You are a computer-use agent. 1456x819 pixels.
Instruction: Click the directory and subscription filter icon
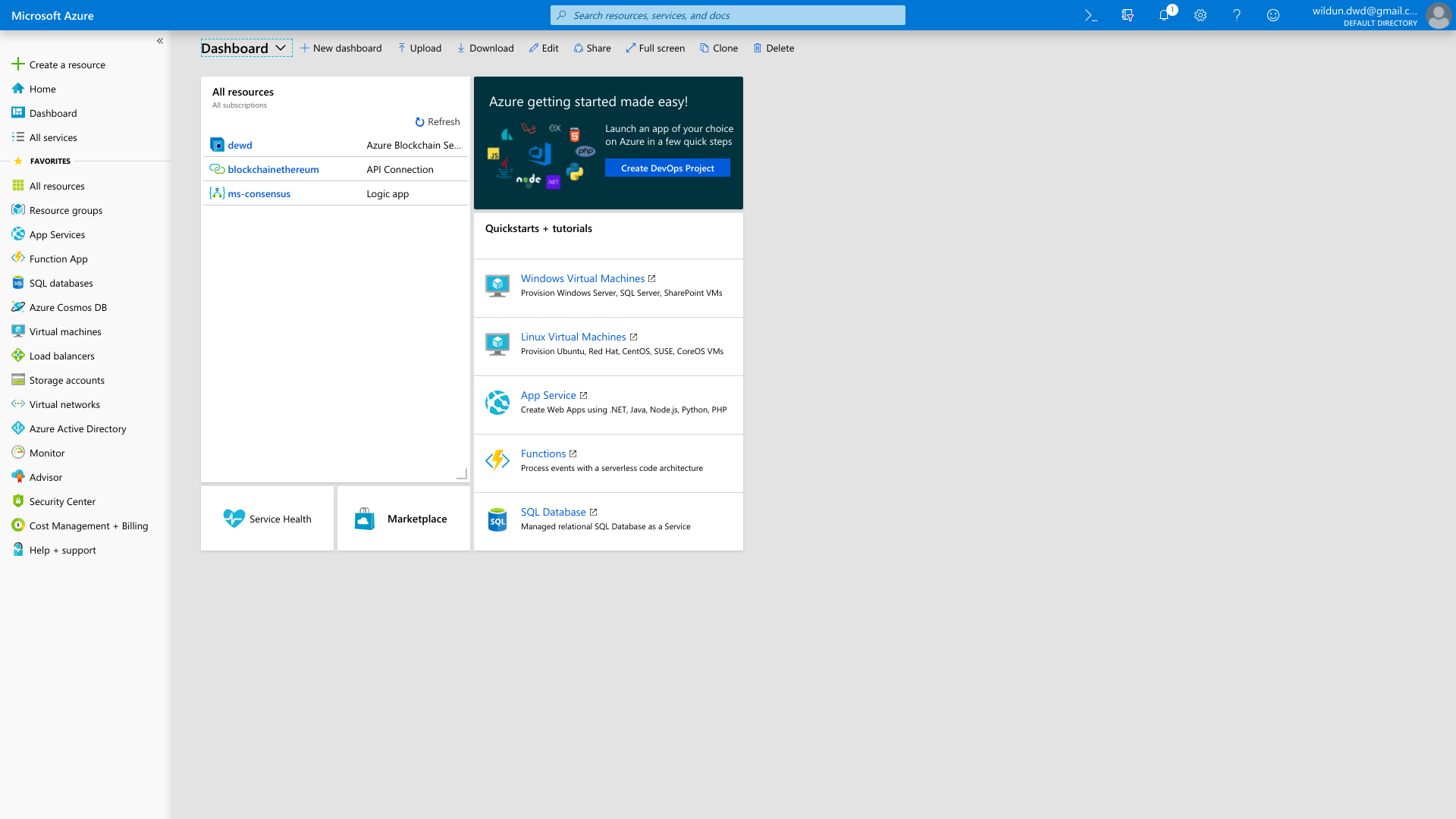[1127, 15]
